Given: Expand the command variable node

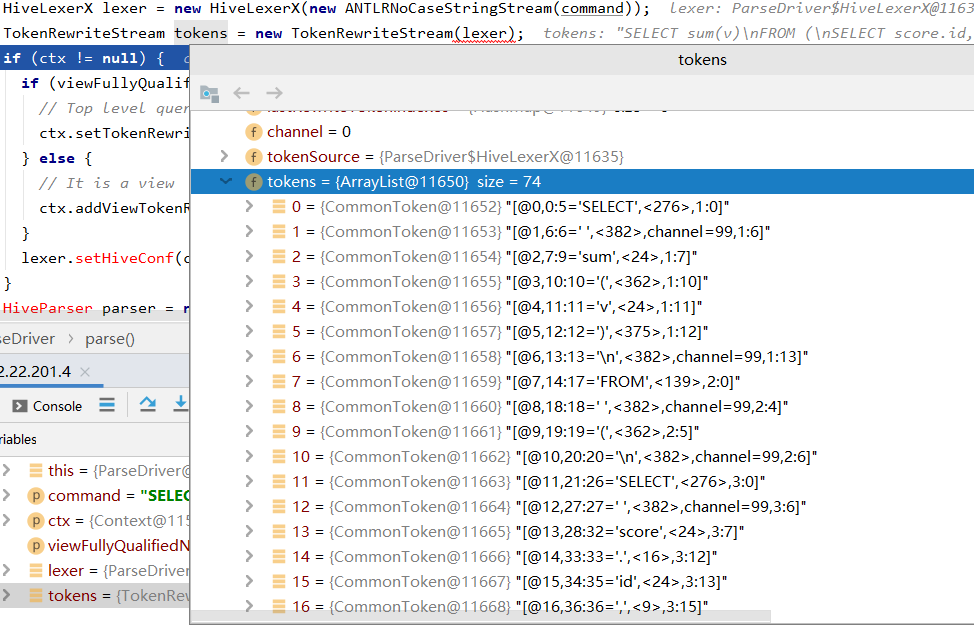Looking at the screenshot, I should pyautogui.click(x=6, y=496).
